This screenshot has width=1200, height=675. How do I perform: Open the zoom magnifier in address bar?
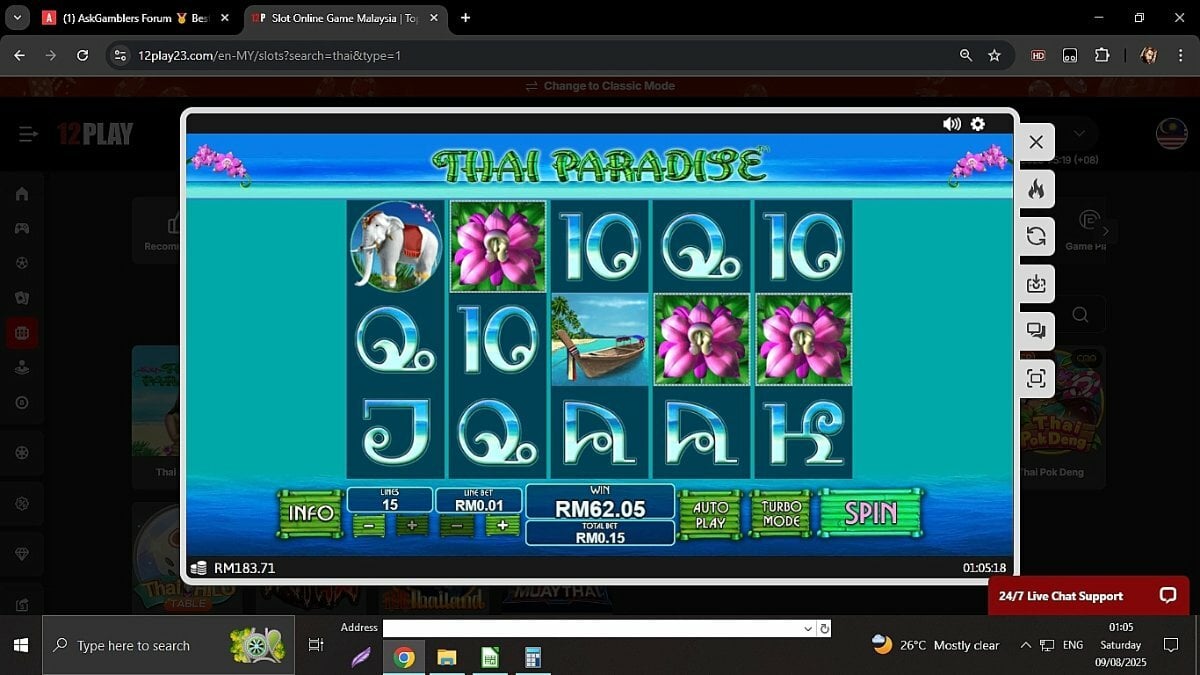965,56
